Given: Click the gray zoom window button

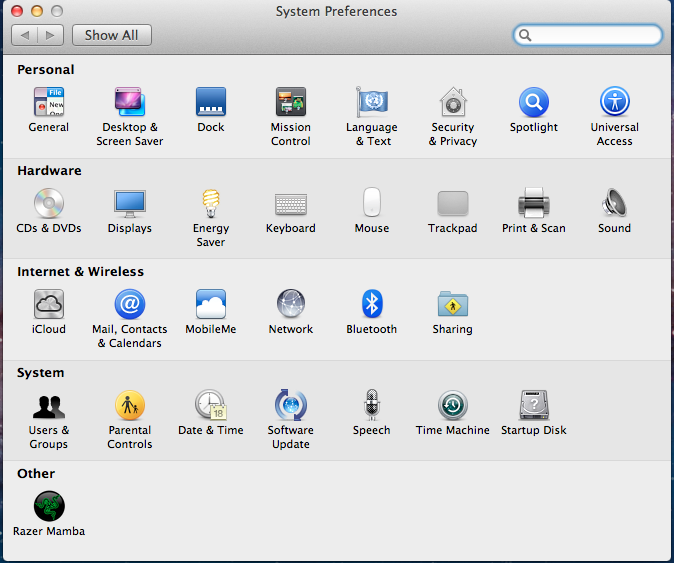Looking at the screenshot, I should 57,11.
